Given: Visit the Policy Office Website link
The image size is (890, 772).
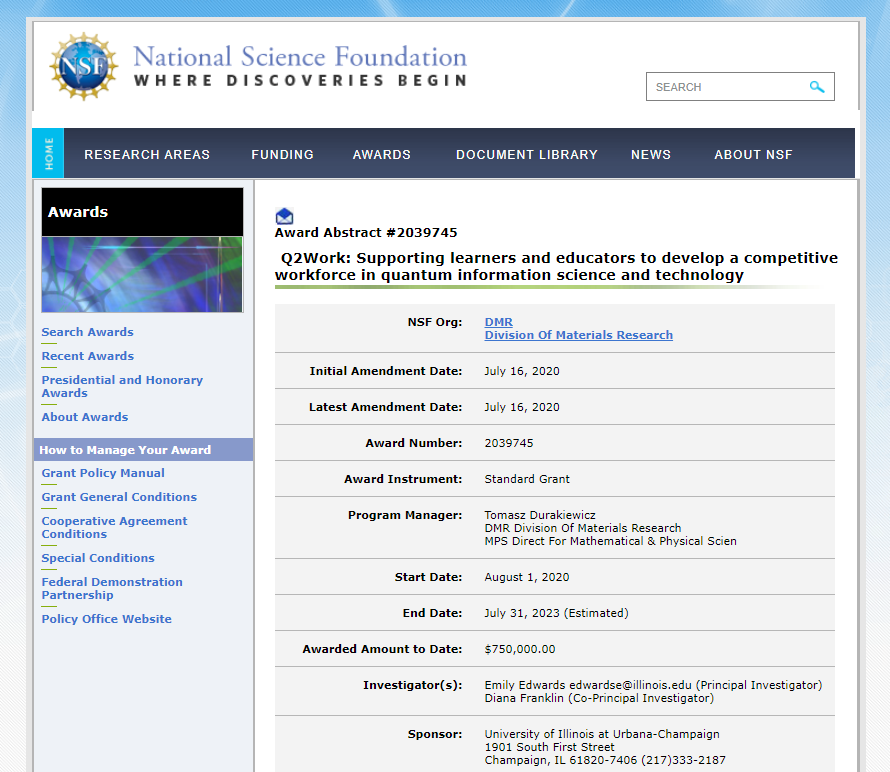Looking at the screenshot, I should coord(106,619).
